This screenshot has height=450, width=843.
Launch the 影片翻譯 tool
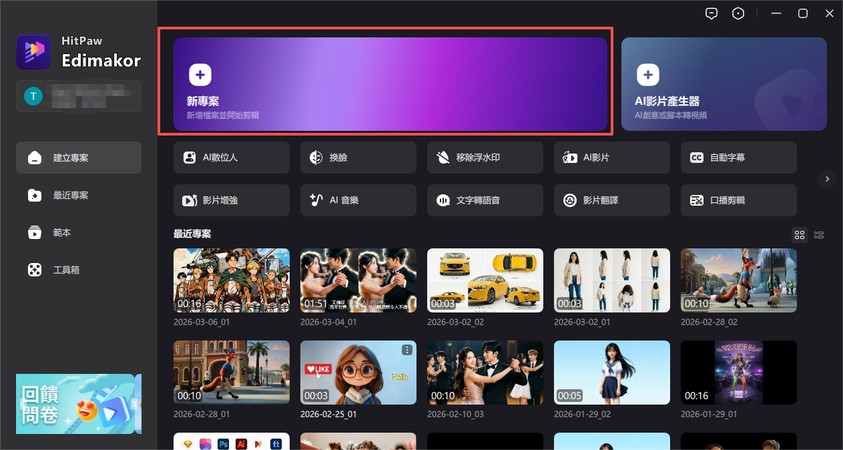click(x=612, y=201)
